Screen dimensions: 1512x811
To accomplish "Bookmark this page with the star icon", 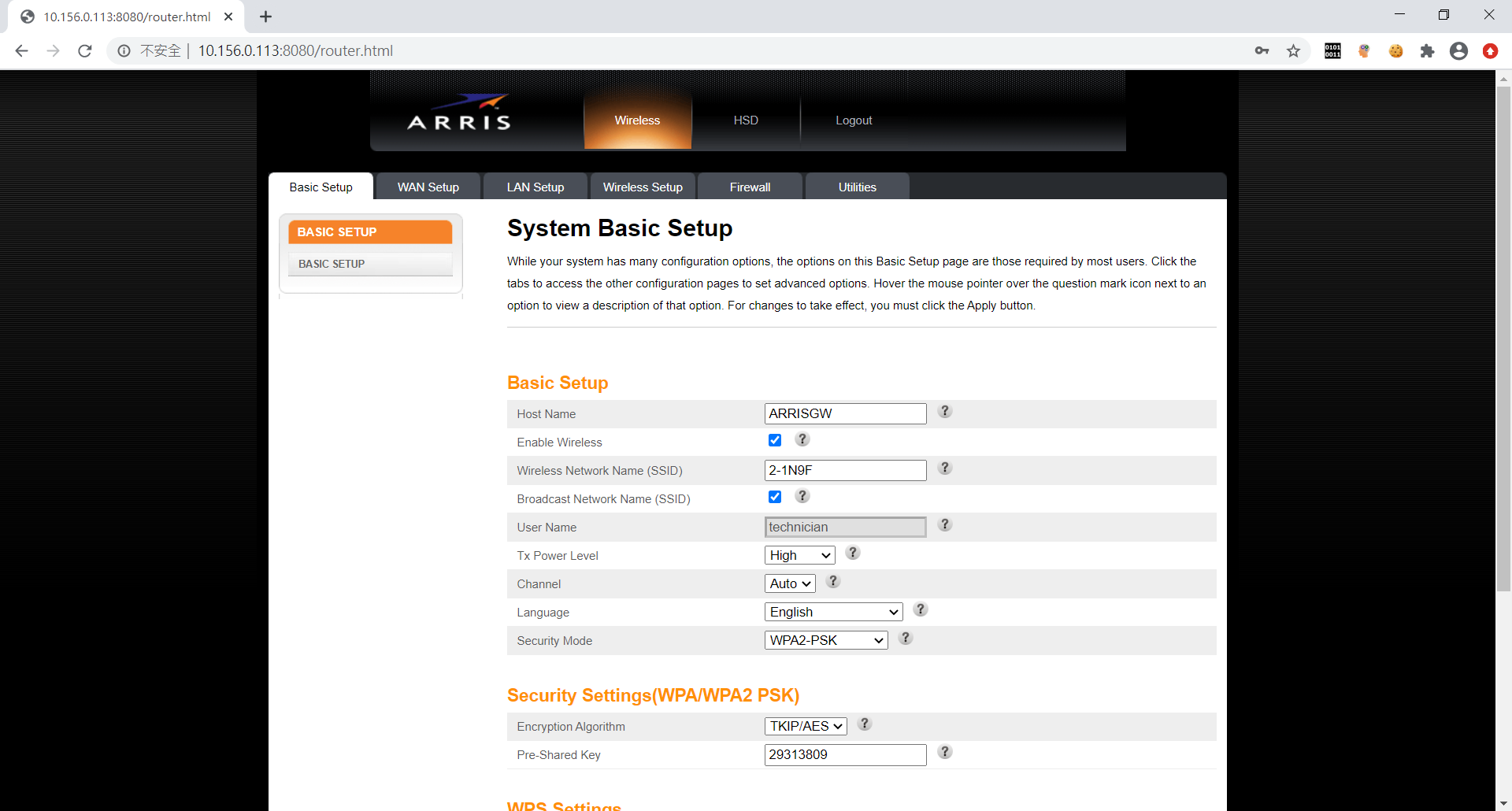I will click(1293, 51).
